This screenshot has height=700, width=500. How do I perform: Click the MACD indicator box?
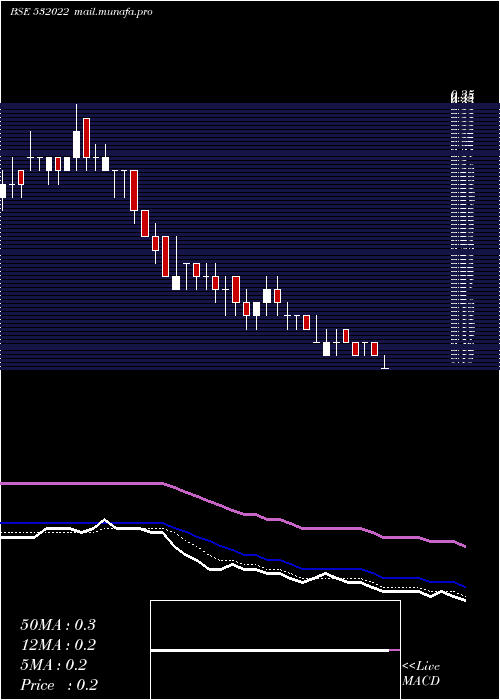coord(275,650)
